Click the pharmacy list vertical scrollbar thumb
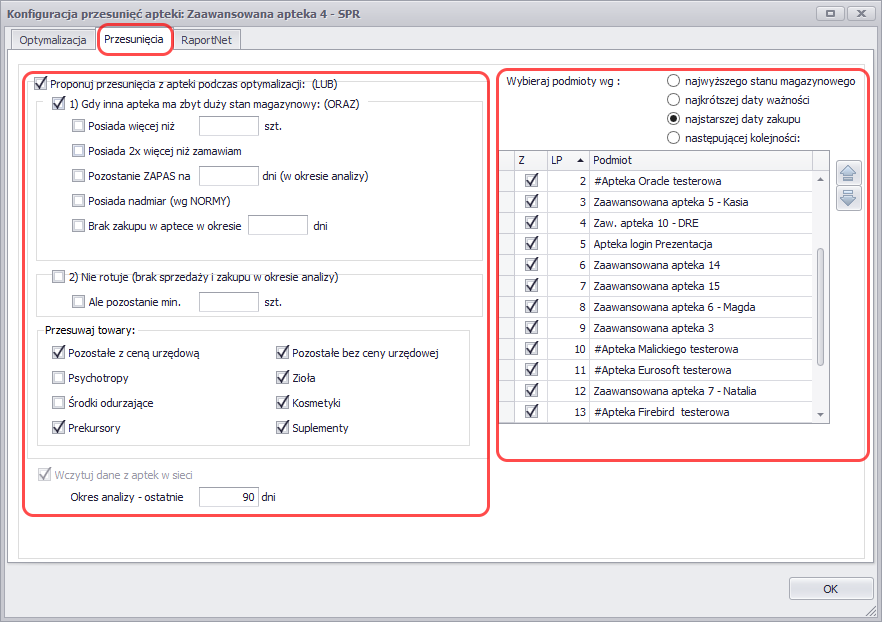 (x=821, y=305)
